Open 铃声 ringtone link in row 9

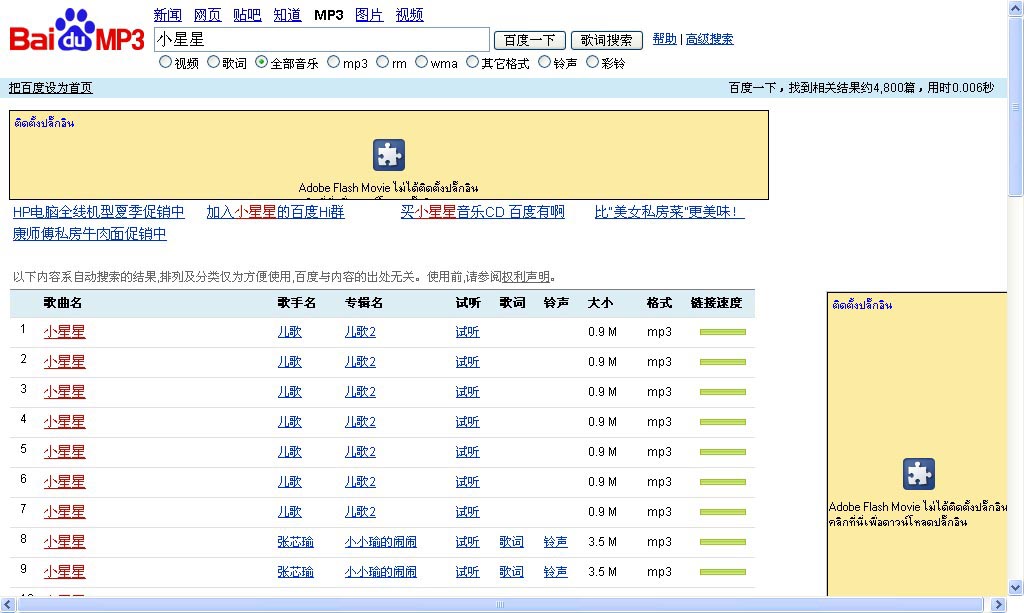click(x=556, y=572)
